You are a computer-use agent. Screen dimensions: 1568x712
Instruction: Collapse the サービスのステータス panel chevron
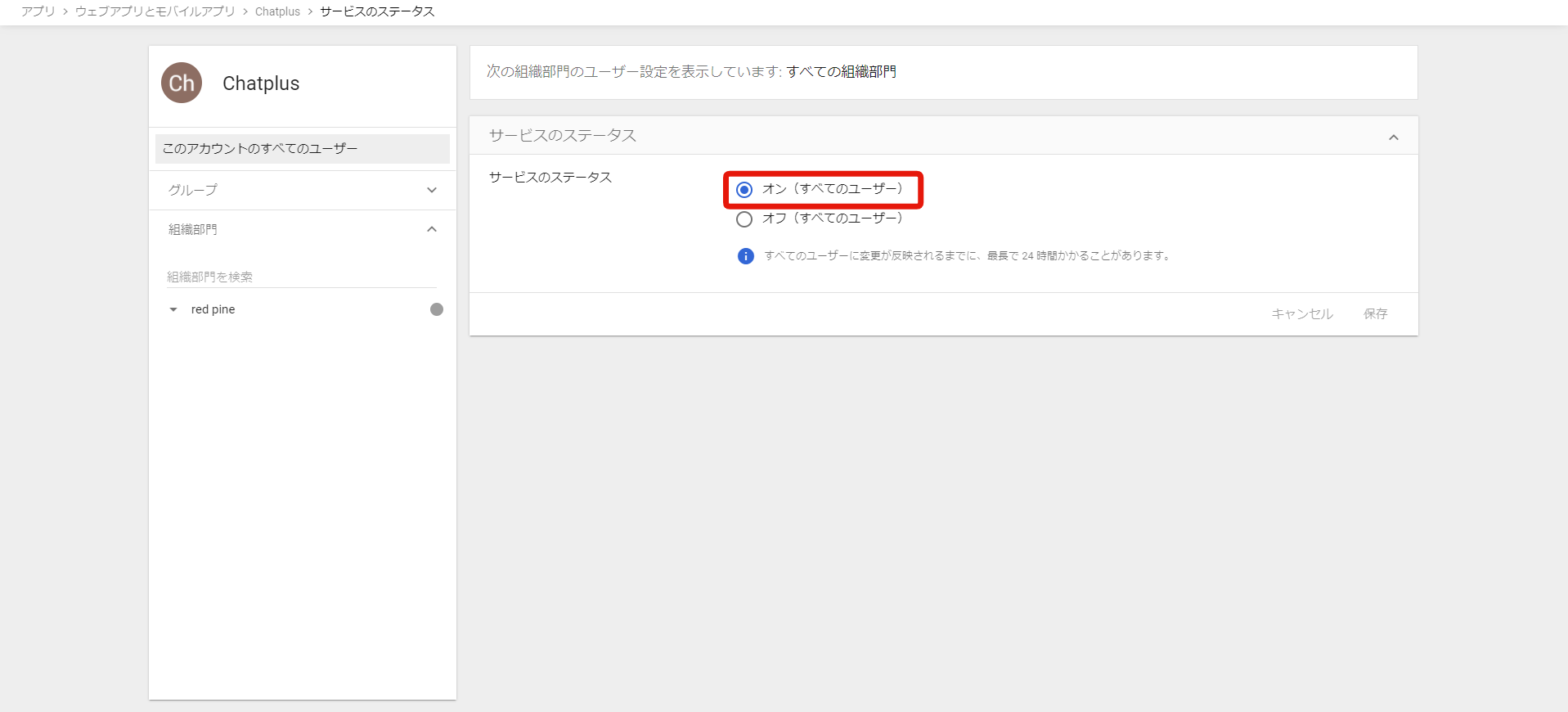click(1394, 137)
